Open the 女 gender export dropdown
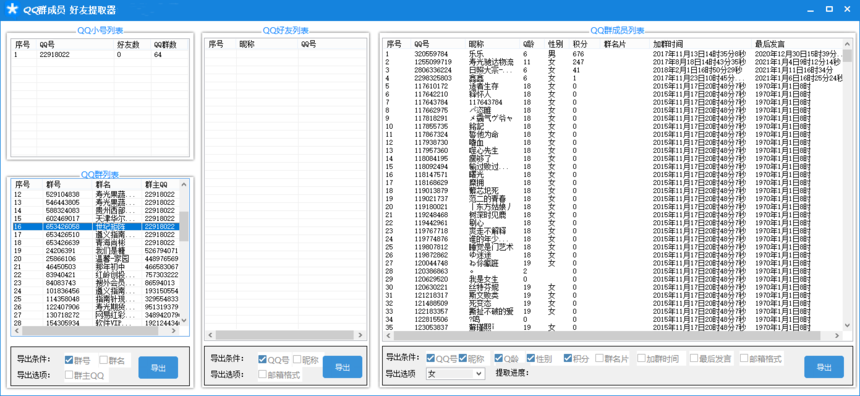Viewport: 860px width, 396px height. 456,374
